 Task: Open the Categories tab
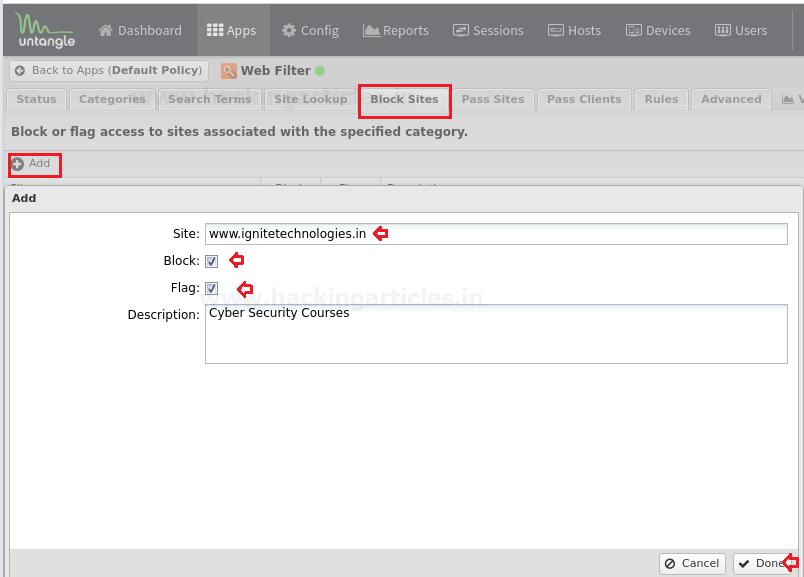click(112, 100)
